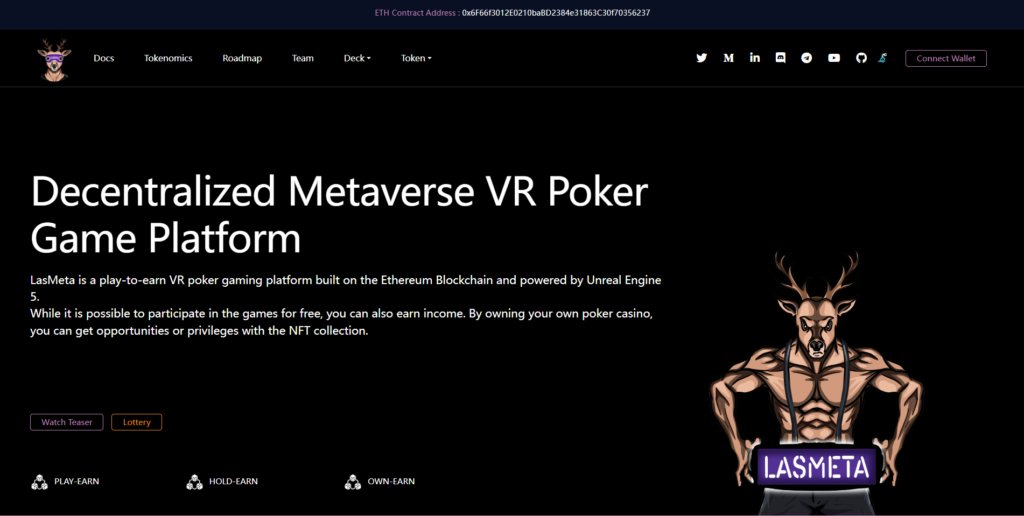Click the PLAY-EARN feature icon
Image resolution: width=1024 pixels, height=516 pixels.
coord(39,482)
